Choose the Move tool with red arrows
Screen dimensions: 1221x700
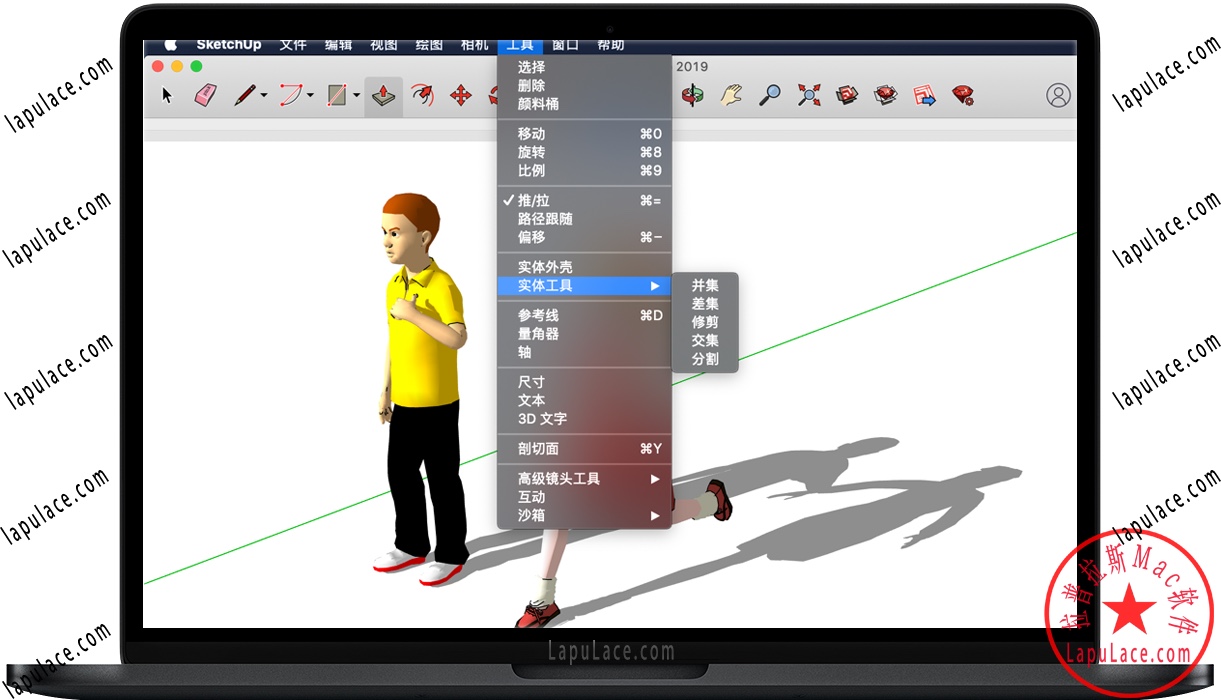[x=461, y=96]
